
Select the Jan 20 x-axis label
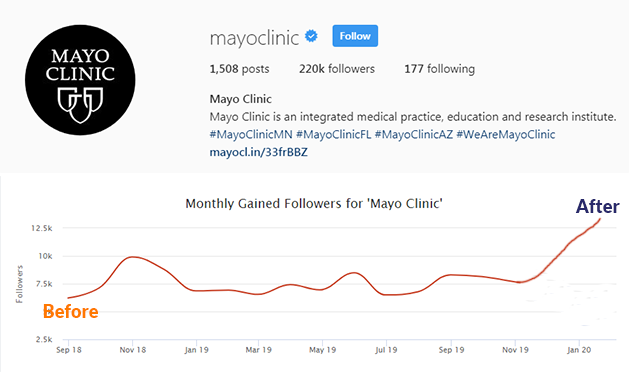coord(579,350)
